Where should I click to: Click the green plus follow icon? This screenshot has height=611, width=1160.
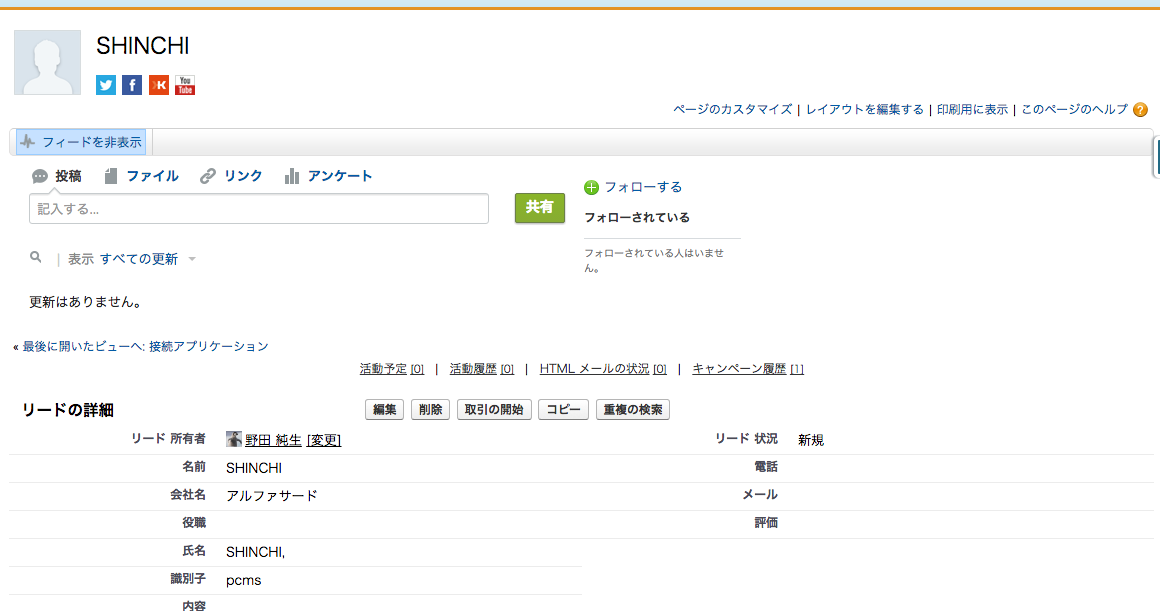tap(591, 187)
